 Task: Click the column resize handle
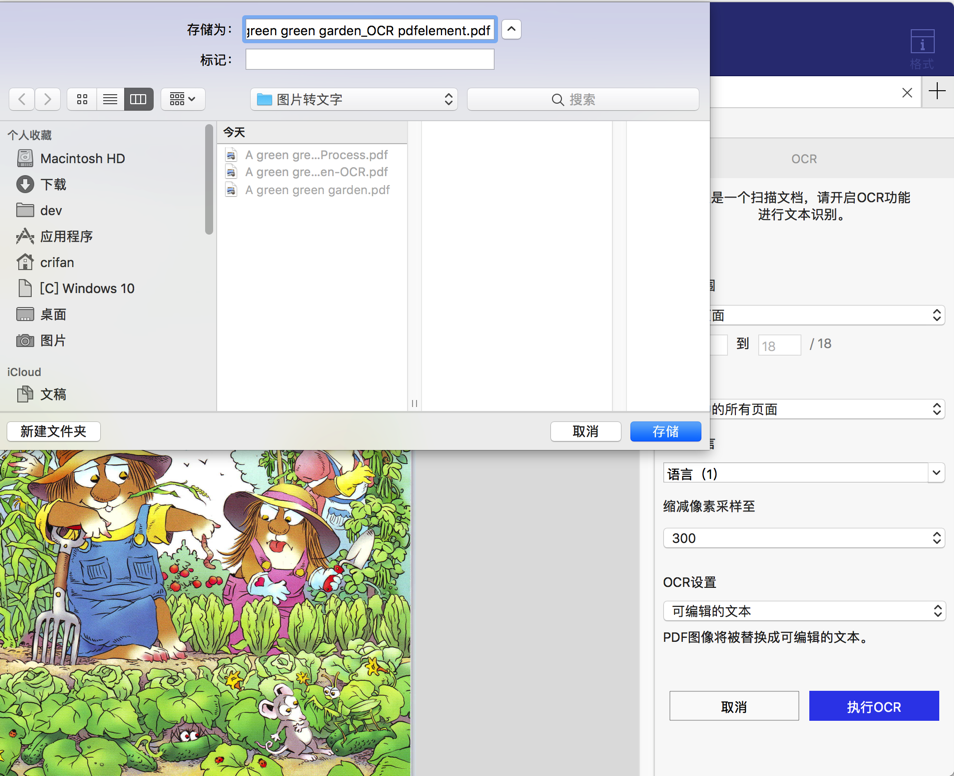tap(414, 403)
